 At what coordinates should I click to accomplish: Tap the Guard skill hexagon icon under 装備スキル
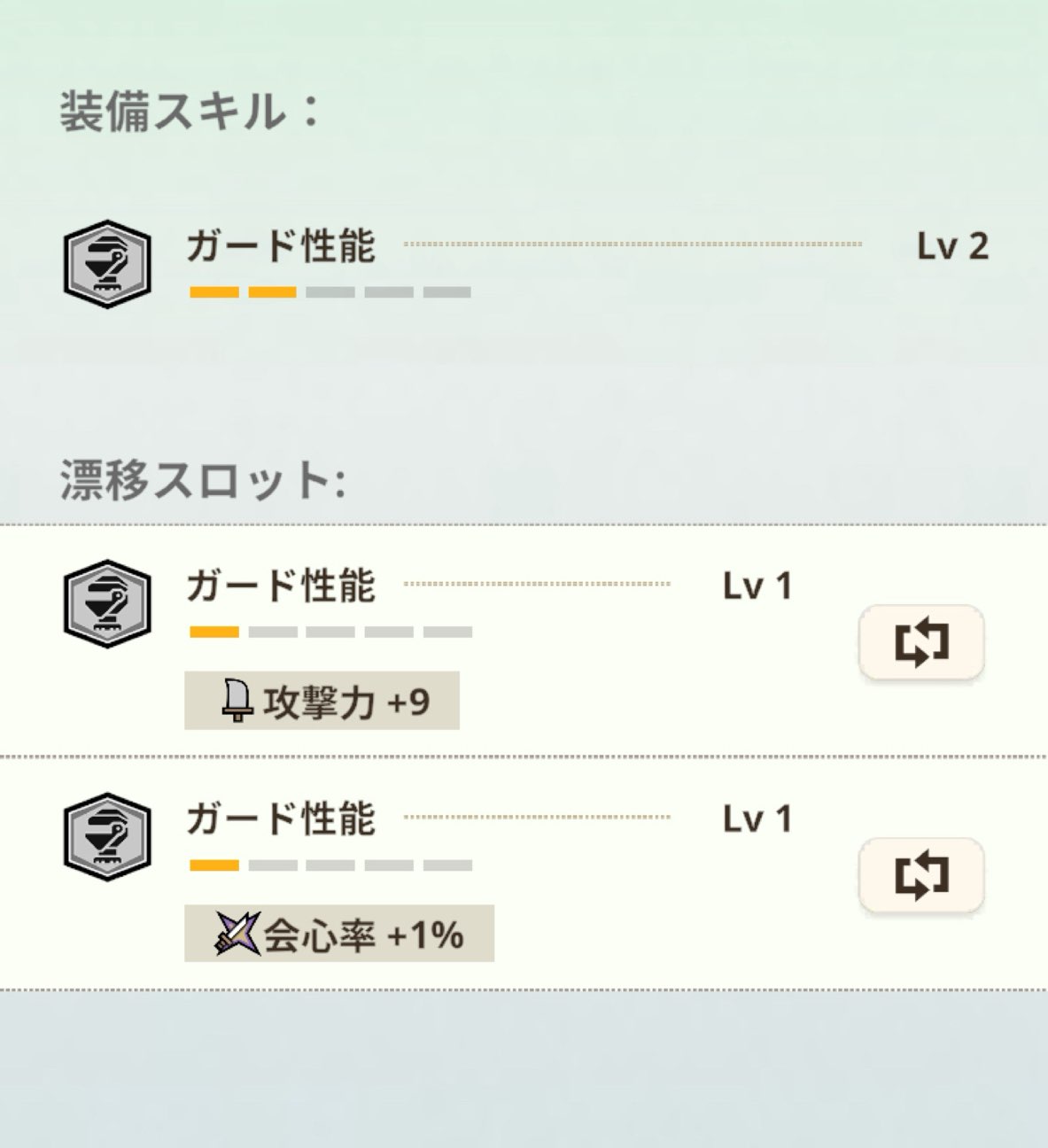[107, 265]
